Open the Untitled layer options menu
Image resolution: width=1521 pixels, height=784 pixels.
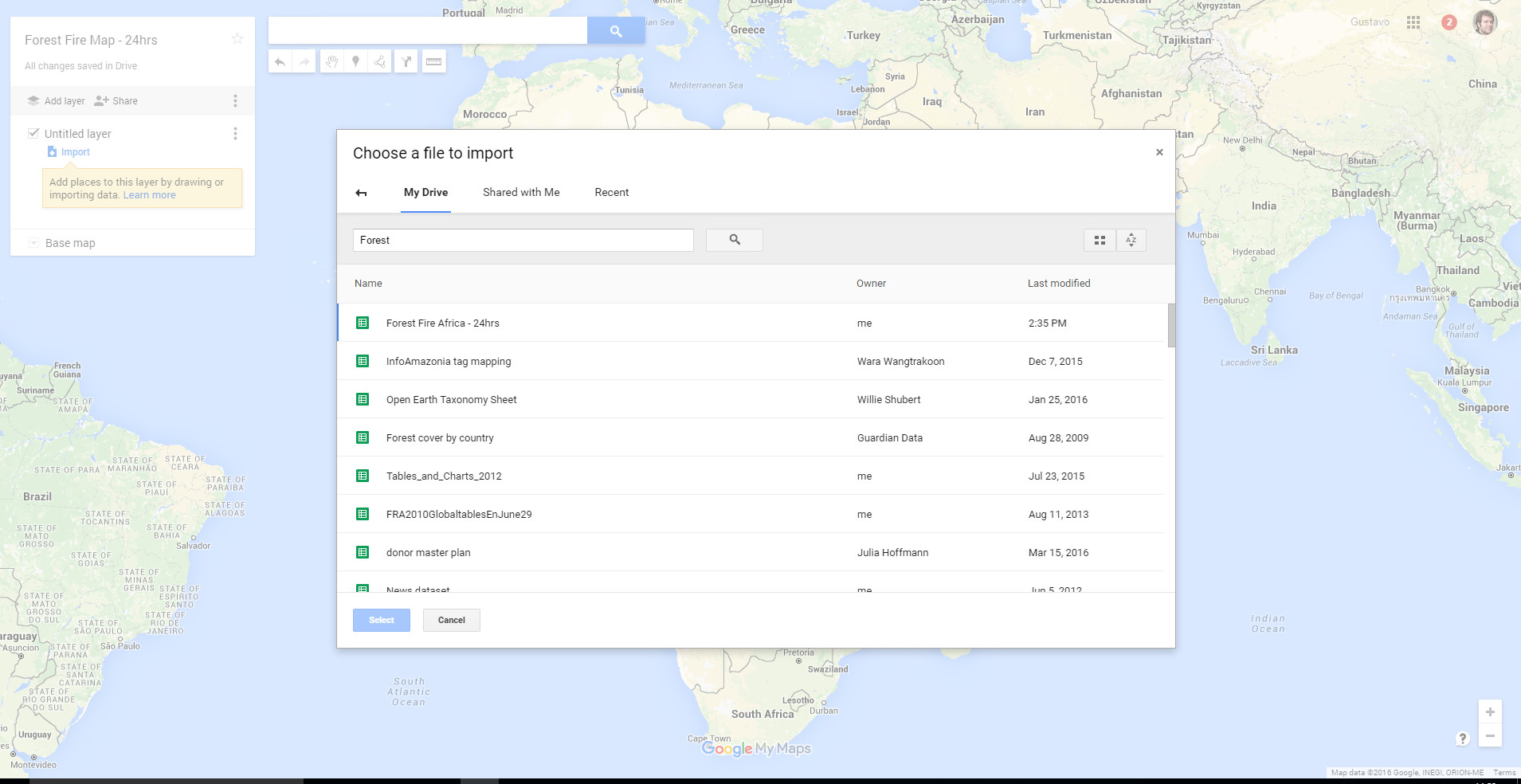point(235,133)
